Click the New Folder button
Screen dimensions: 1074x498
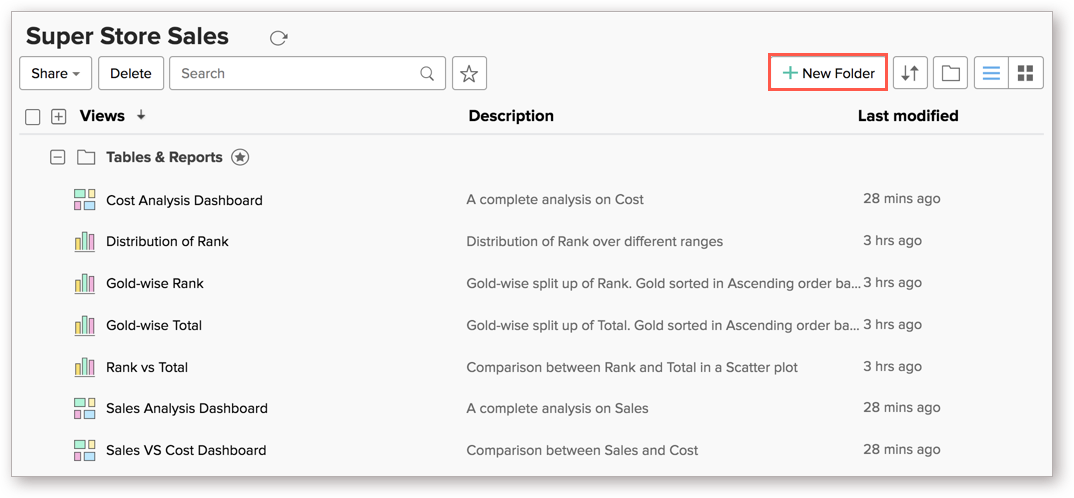[828, 73]
